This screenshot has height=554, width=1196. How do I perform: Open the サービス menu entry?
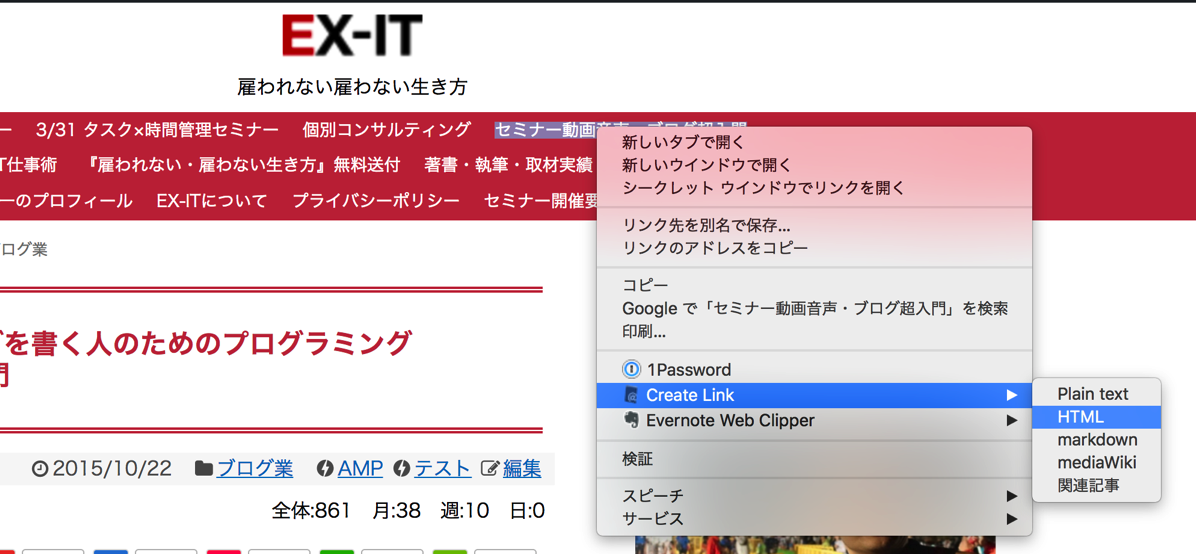point(814,520)
